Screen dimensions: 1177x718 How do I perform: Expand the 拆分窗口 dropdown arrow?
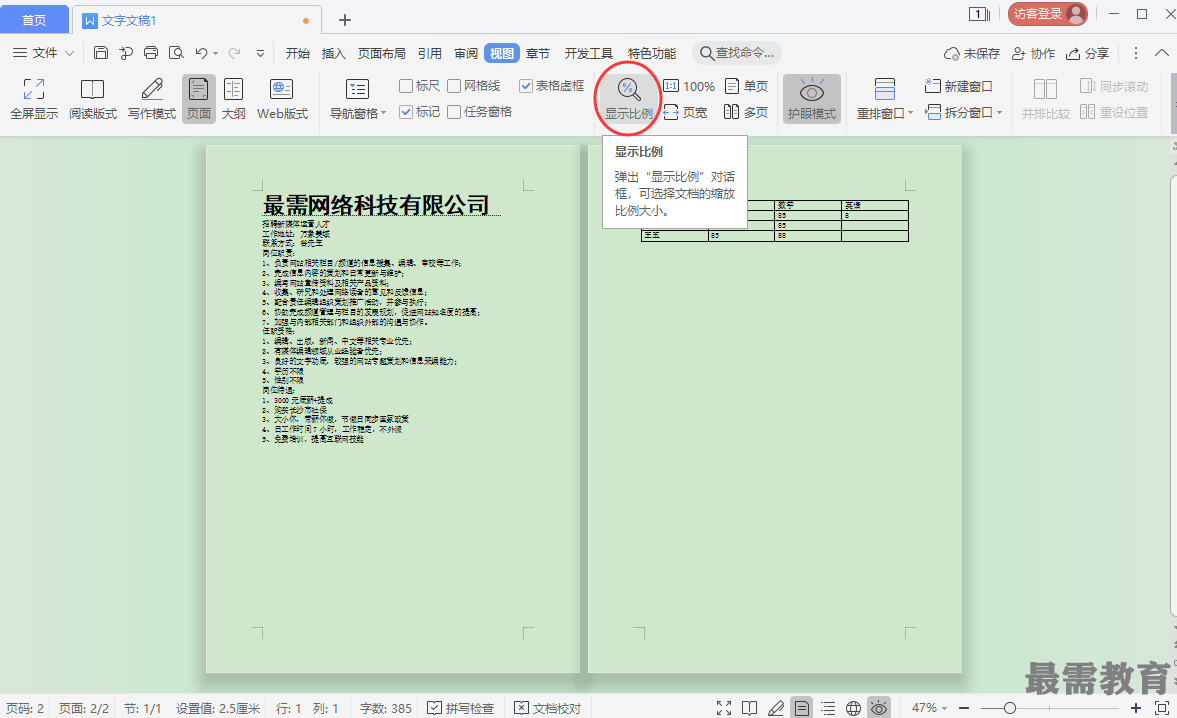point(999,113)
